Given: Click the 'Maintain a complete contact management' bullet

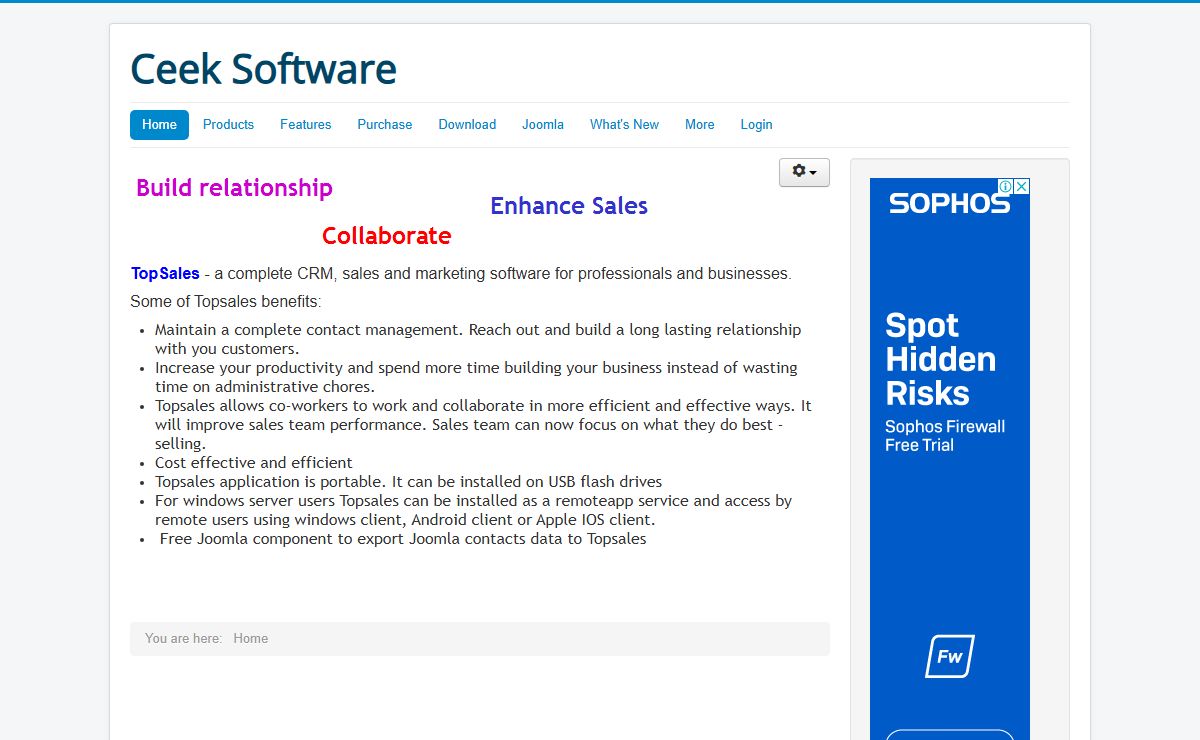Looking at the screenshot, I should [x=478, y=339].
